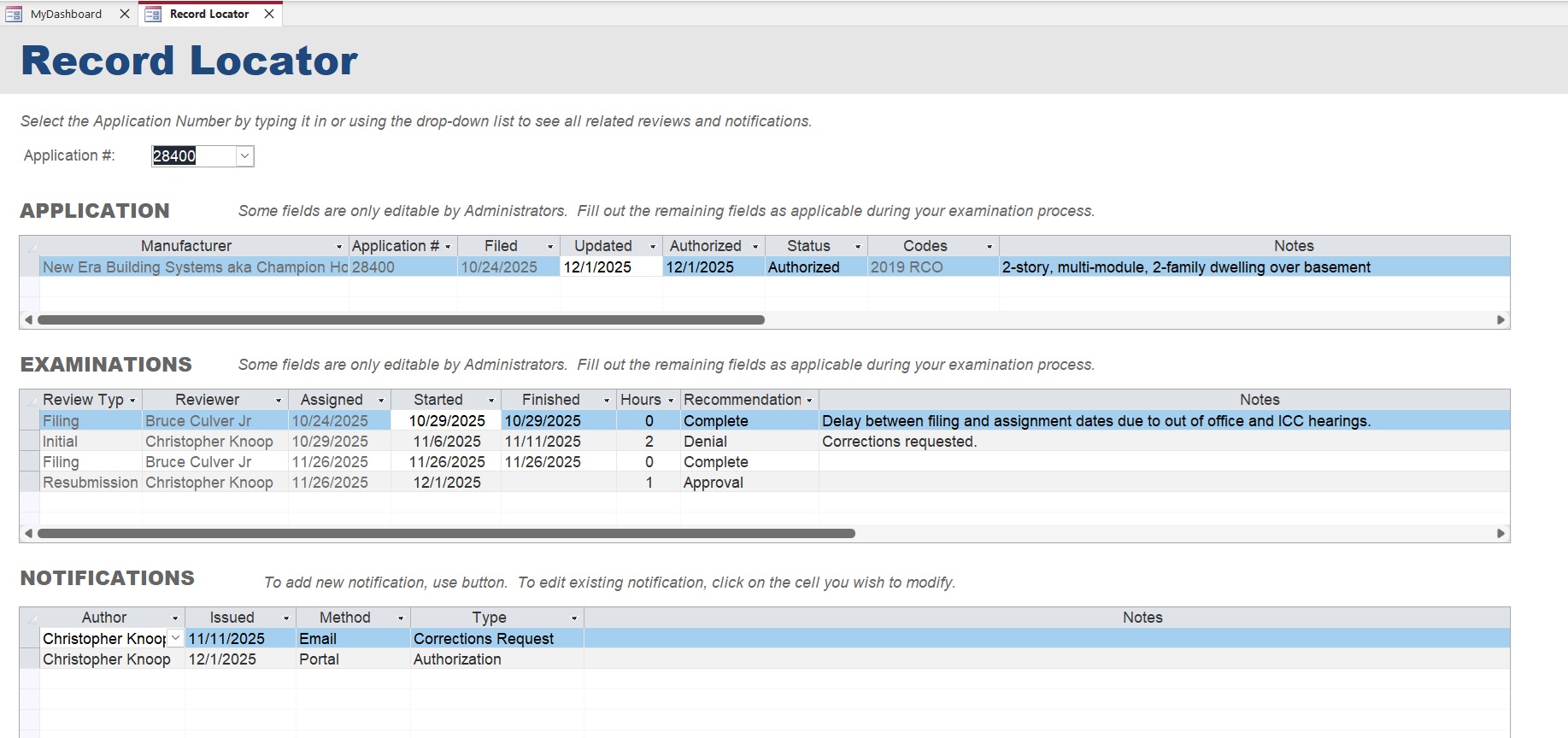The height and width of the screenshot is (738, 1568).
Task: Click Examinations table horizontal scrollbar thumb
Action: click(446, 533)
